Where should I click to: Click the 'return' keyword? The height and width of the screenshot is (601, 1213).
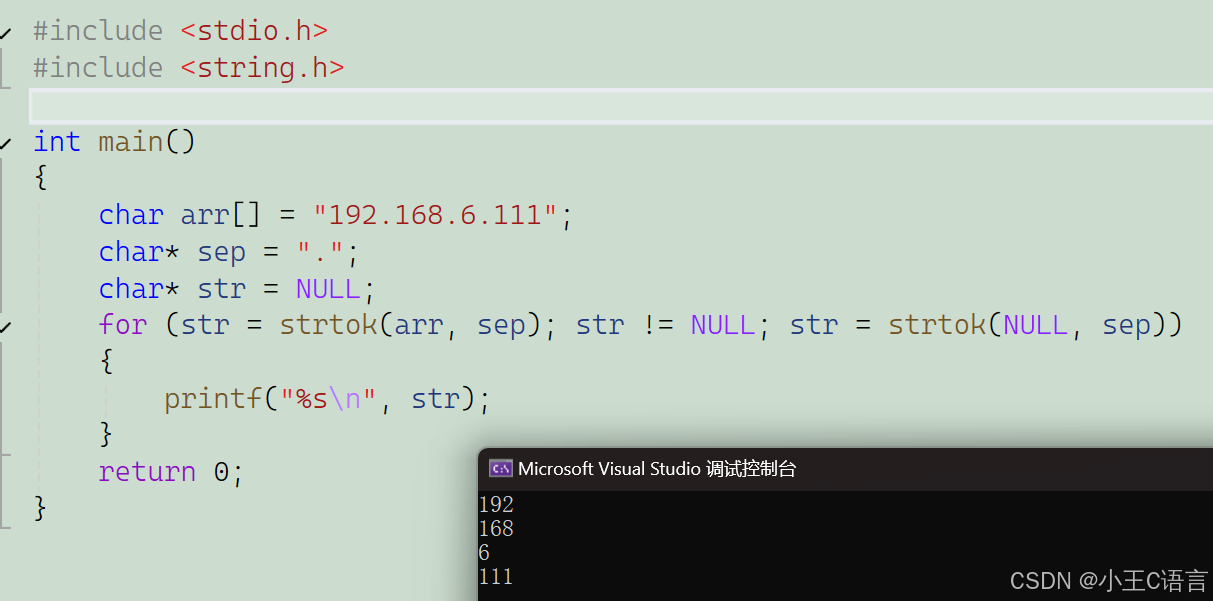(147, 472)
